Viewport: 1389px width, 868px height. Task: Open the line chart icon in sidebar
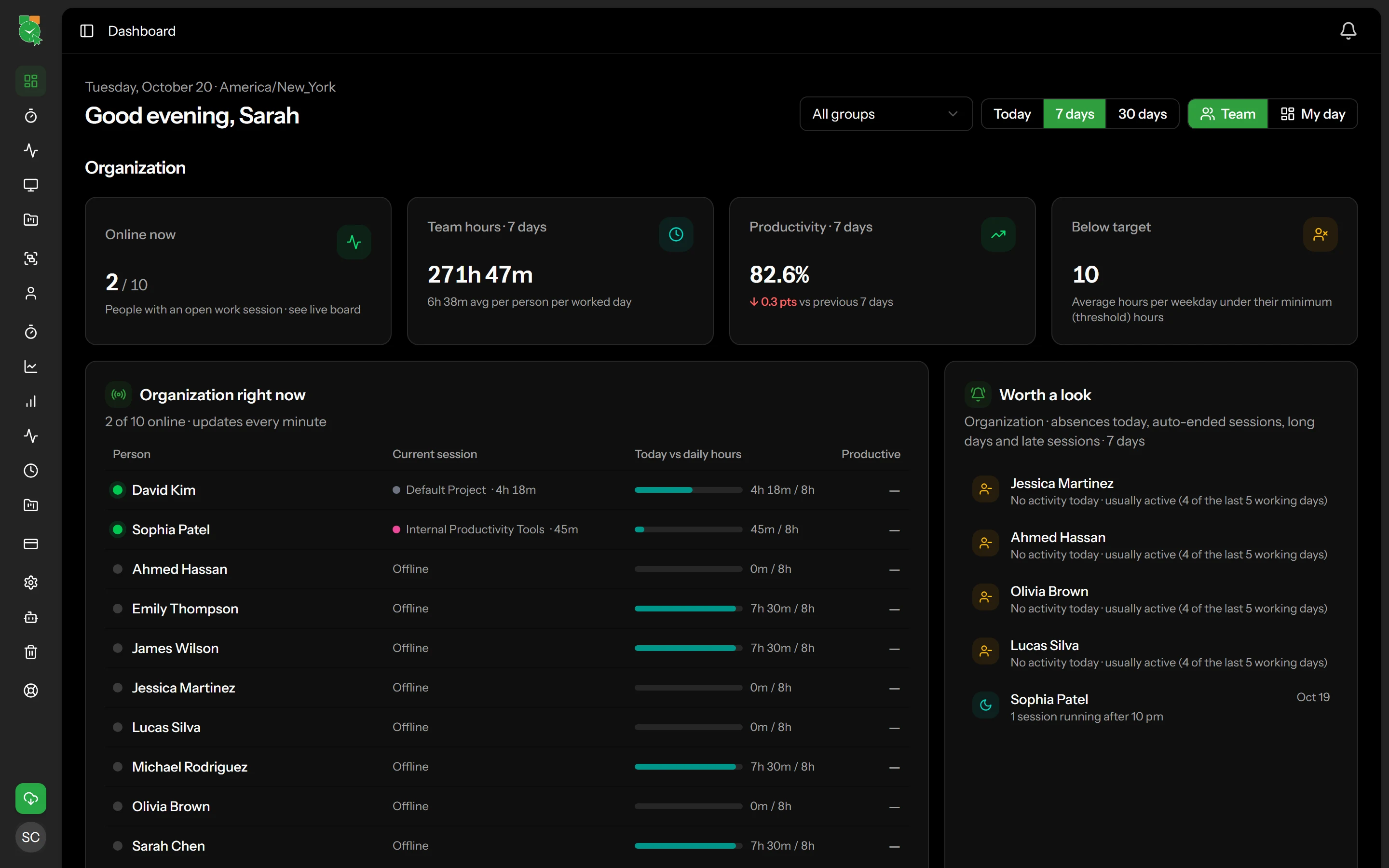(x=30, y=366)
